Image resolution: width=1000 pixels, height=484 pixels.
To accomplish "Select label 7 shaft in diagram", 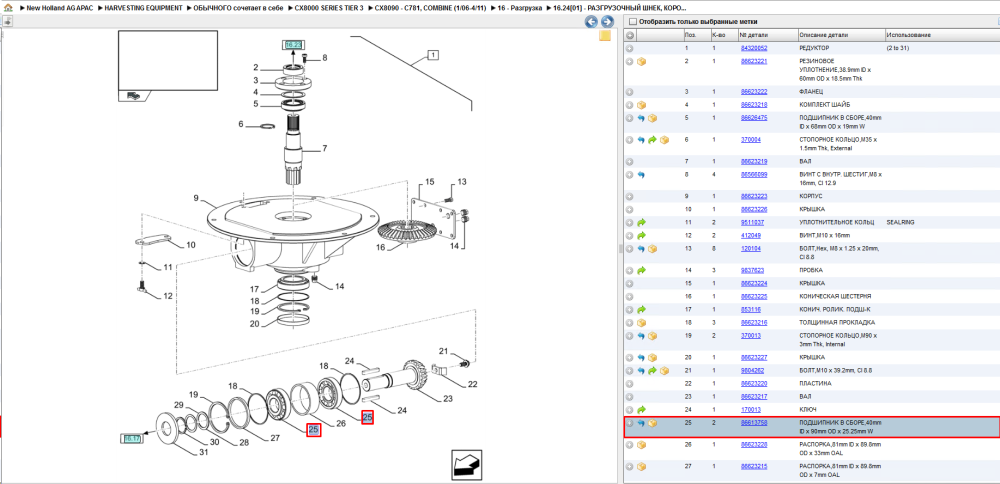I will pos(325,149).
